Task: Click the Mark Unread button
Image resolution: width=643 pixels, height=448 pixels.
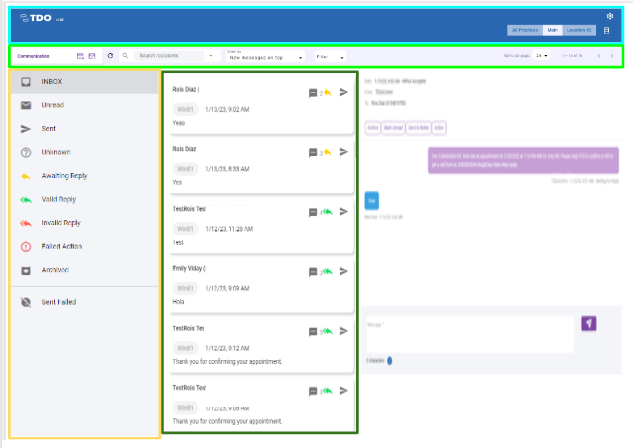Action: [394, 127]
